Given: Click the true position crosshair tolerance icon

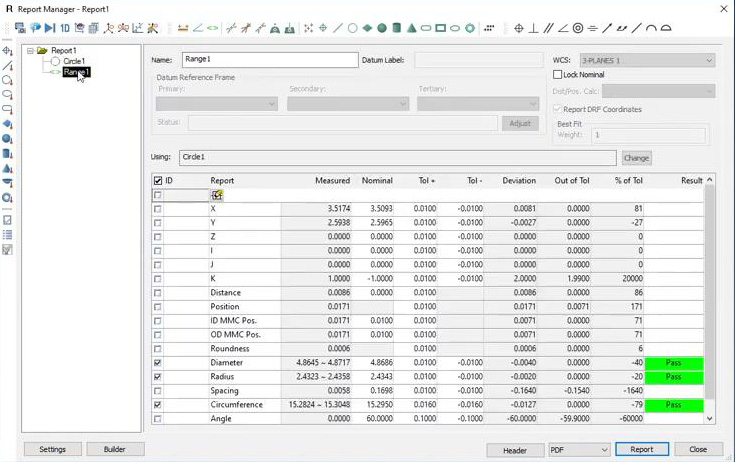Looking at the screenshot, I should point(519,28).
